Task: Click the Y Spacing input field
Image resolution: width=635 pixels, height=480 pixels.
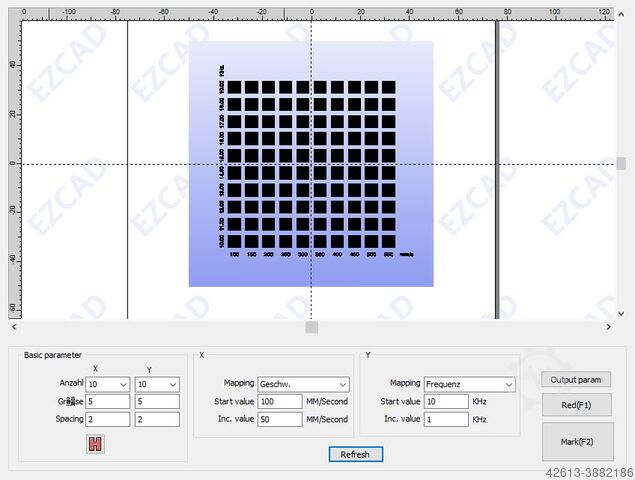Action: pos(157,420)
